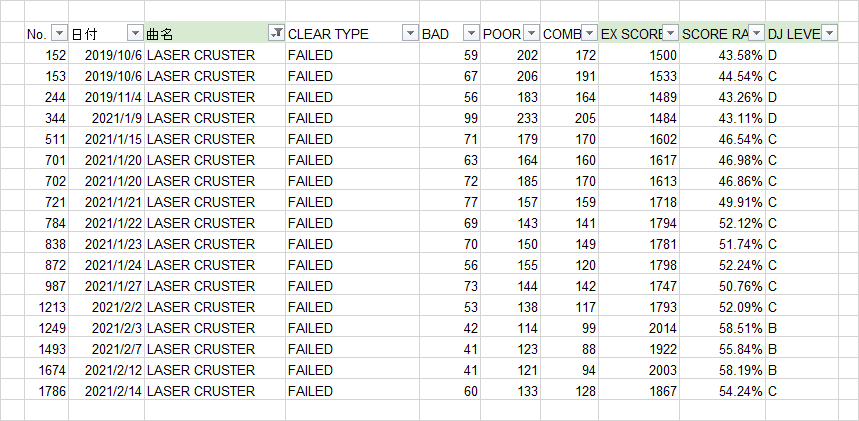The image size is (859, 421).
Task: Open the BAD column filter arrow
Action: (x=471, y=33)
